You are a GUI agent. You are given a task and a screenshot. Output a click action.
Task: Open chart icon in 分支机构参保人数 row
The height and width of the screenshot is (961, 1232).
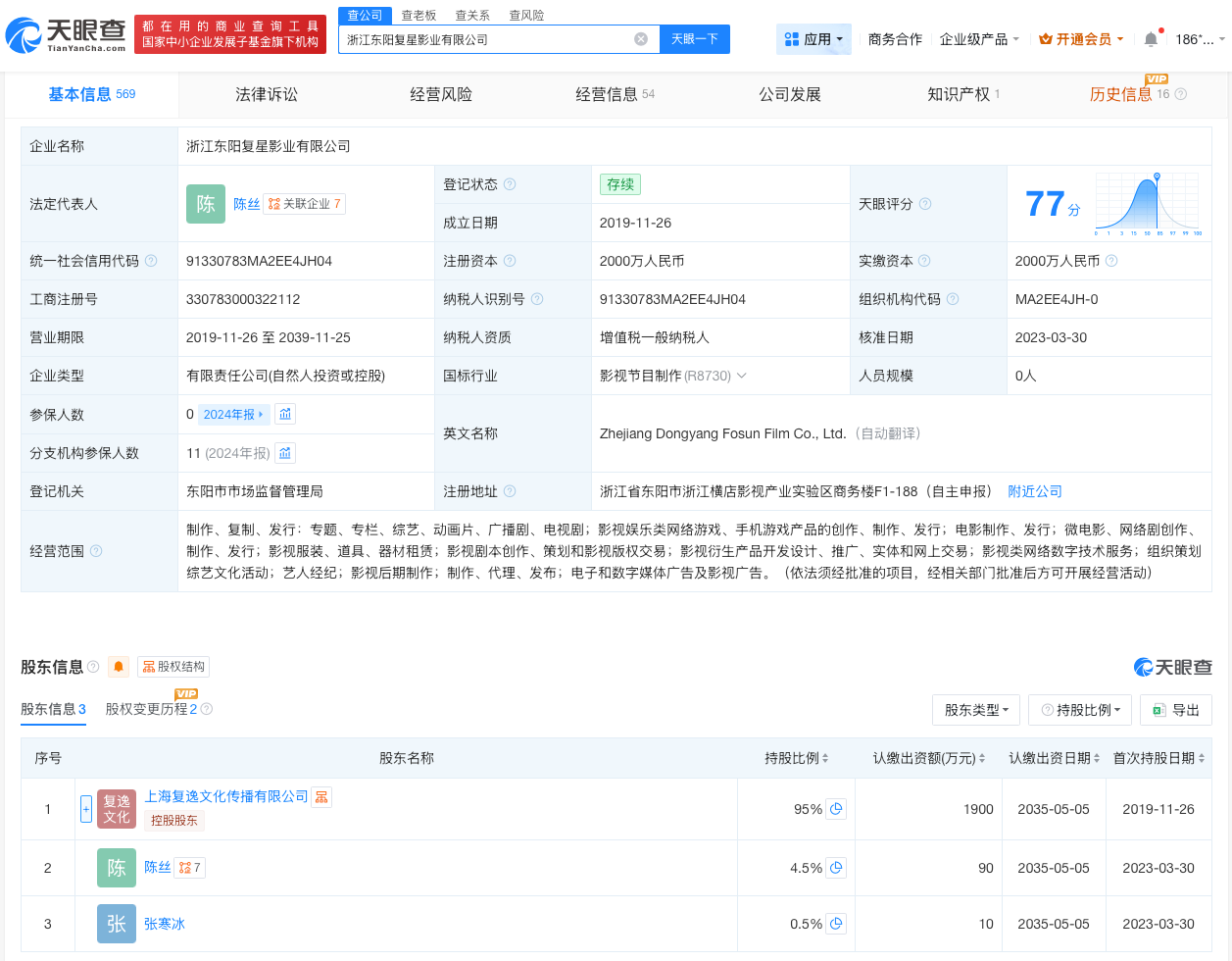pos(285,453)
